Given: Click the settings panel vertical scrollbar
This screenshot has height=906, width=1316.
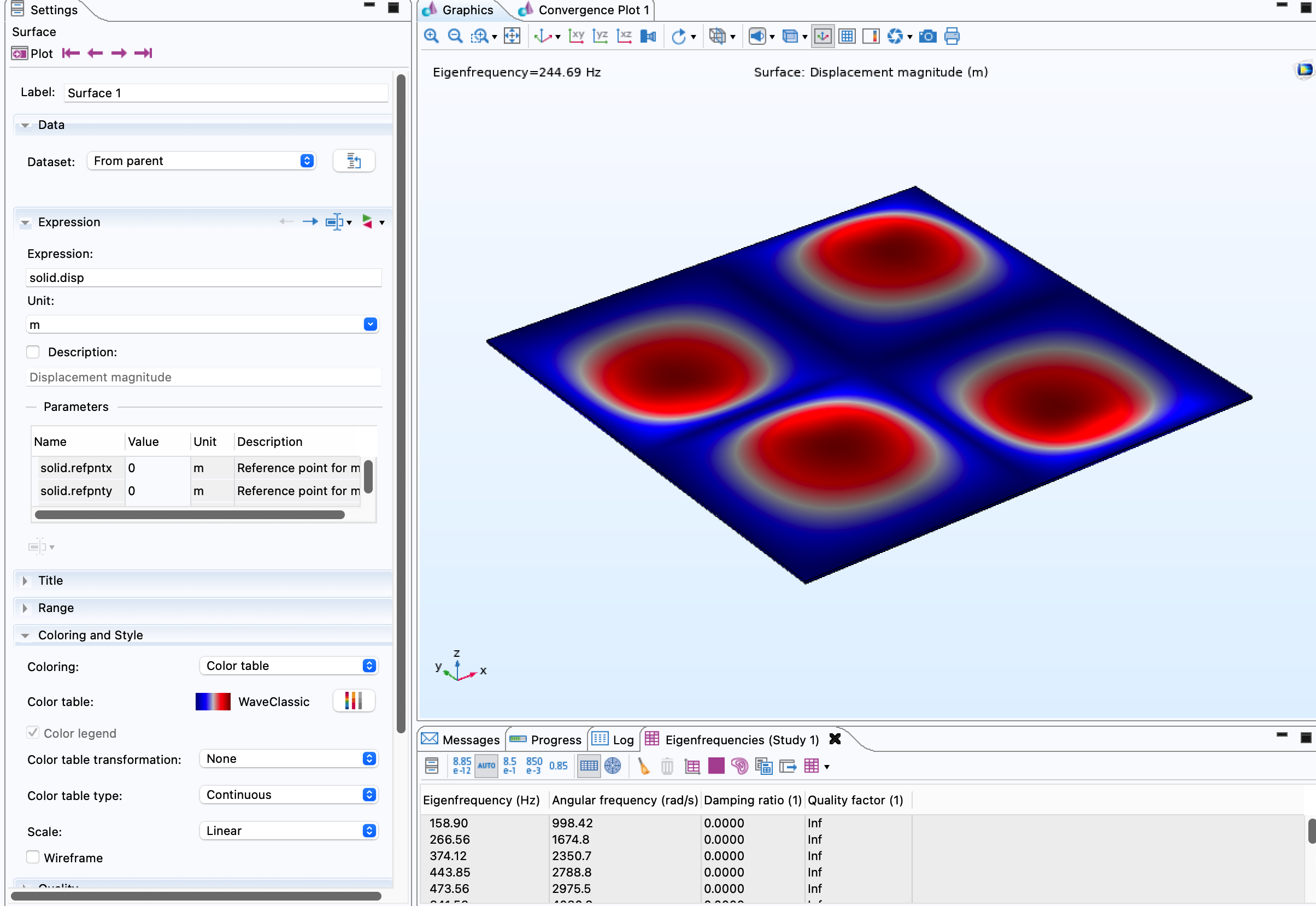Looking at the screenshot, I should pyautogui.click(x=401, y=403).
